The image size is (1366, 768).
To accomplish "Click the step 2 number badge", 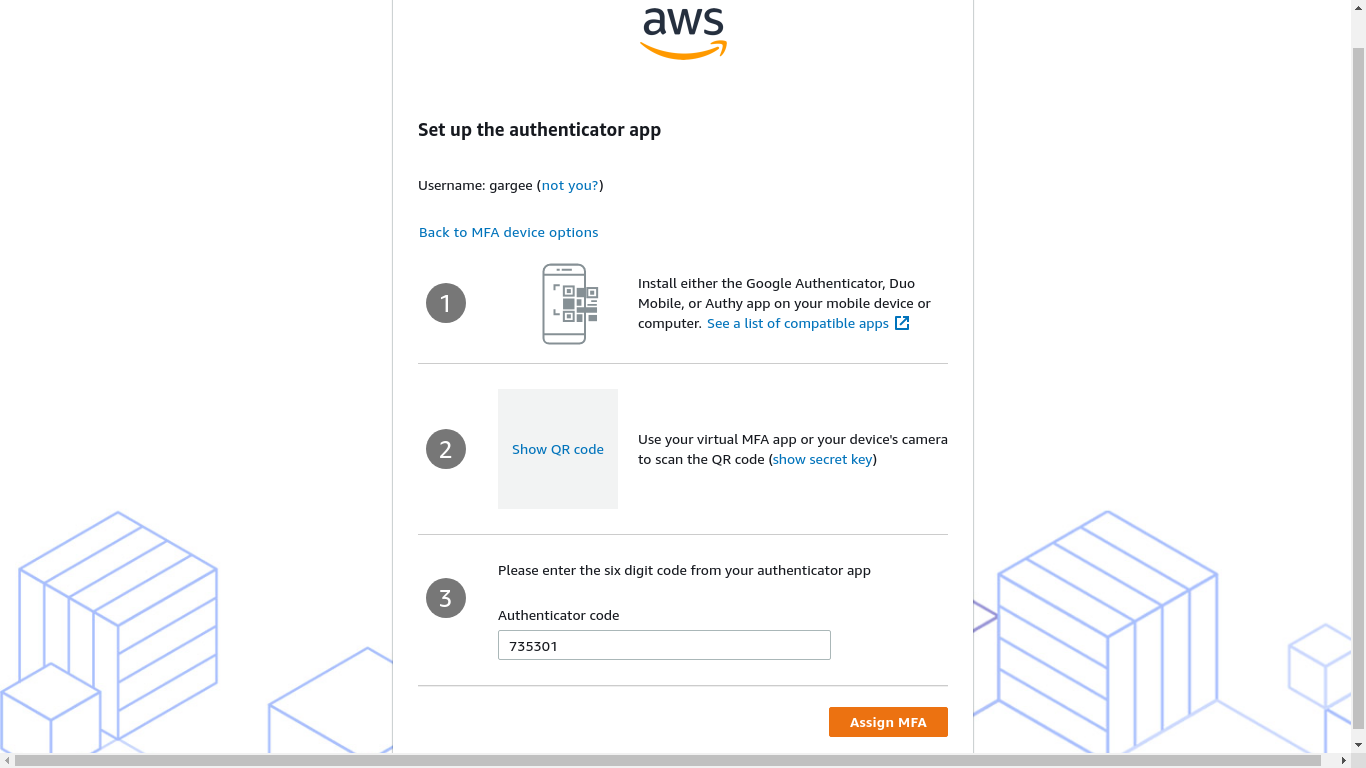I will click(x=446, y=449).
